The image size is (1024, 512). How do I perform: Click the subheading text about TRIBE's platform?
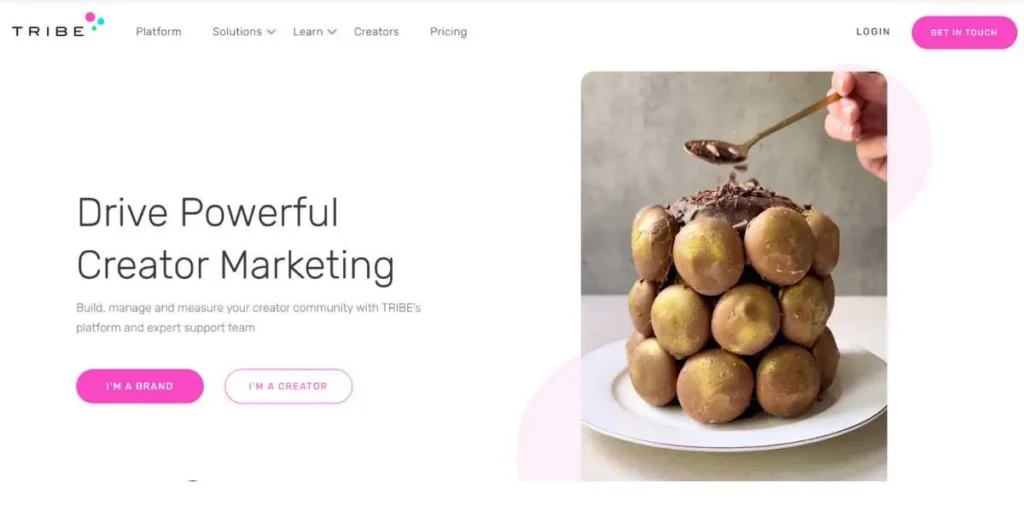248,317
